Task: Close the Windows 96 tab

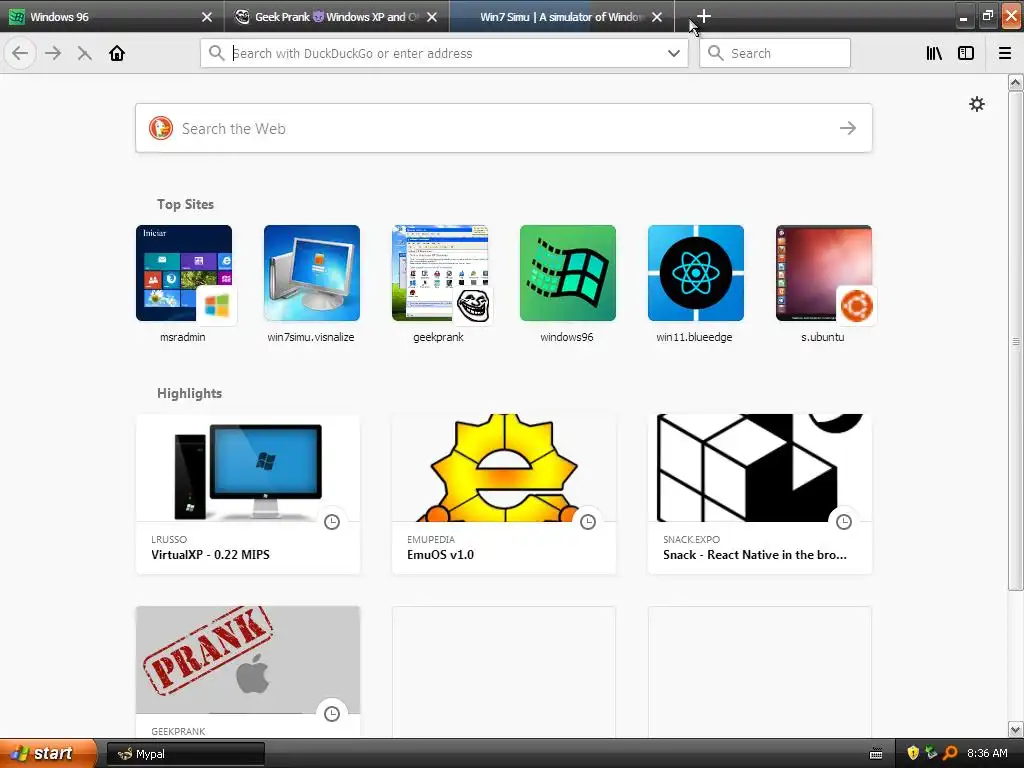Action: (207, 17)
